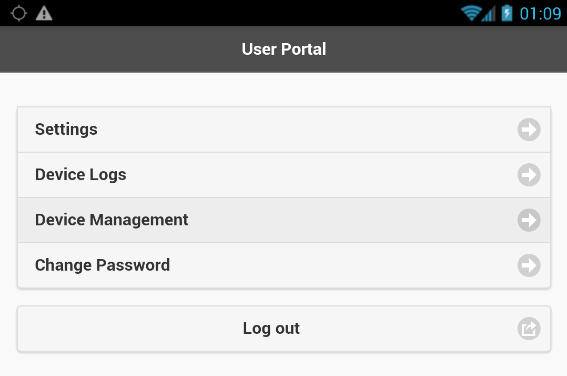The width and height of the screenshot is (567, 376).
Task: Tap the GPS location icon in status bar
Action: [19, 14]
